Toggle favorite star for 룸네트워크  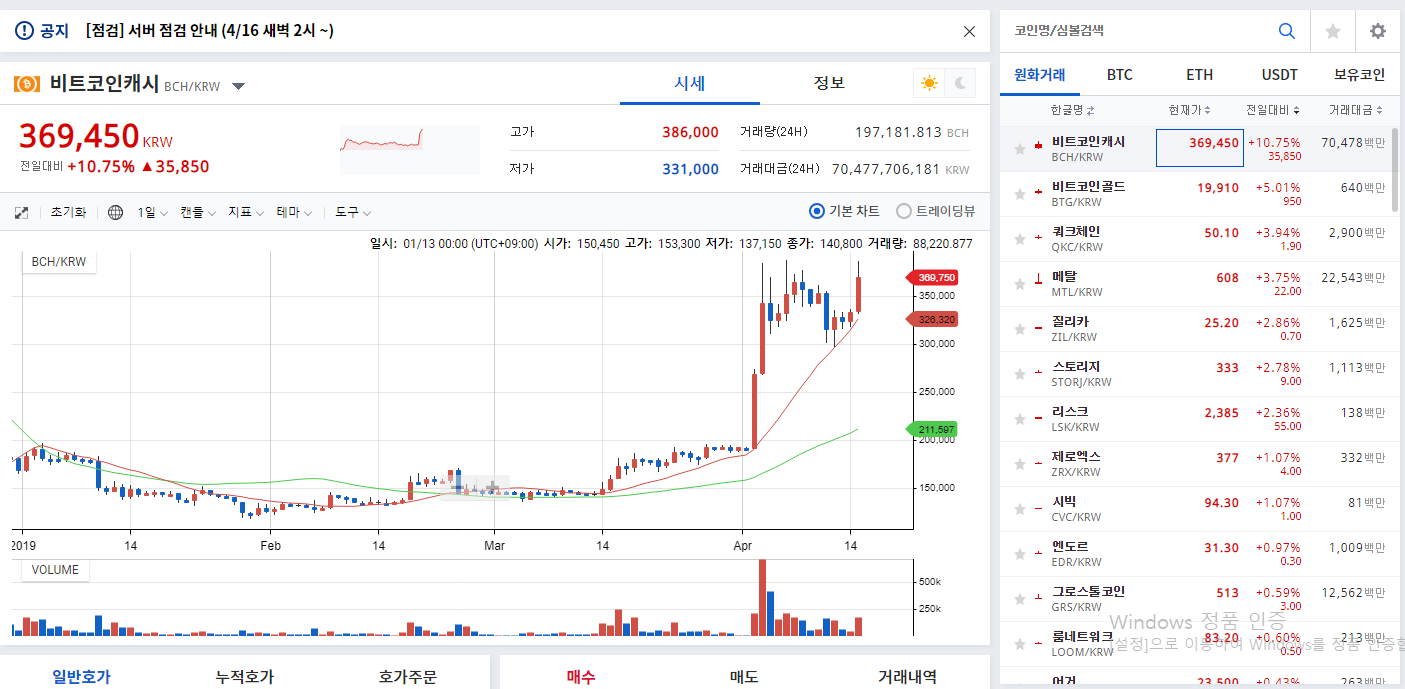point(1020,644)
